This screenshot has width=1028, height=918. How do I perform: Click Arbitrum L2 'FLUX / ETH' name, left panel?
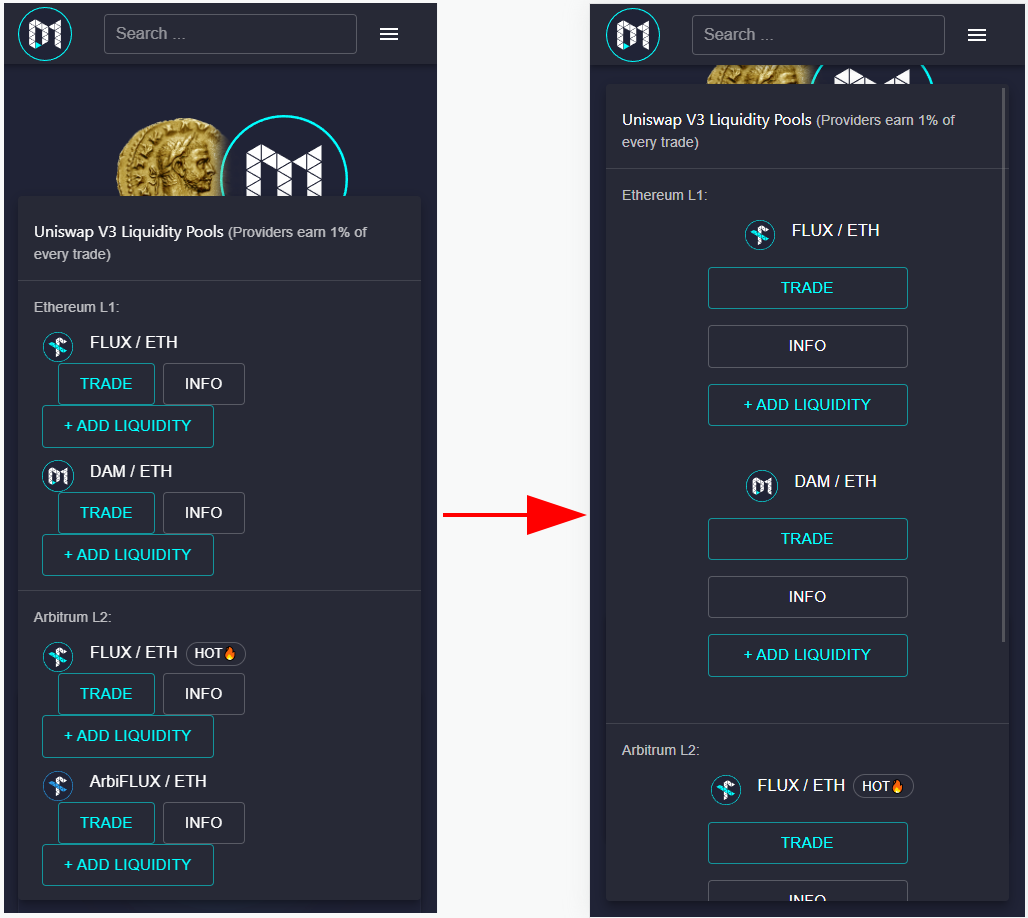point(134,652)
